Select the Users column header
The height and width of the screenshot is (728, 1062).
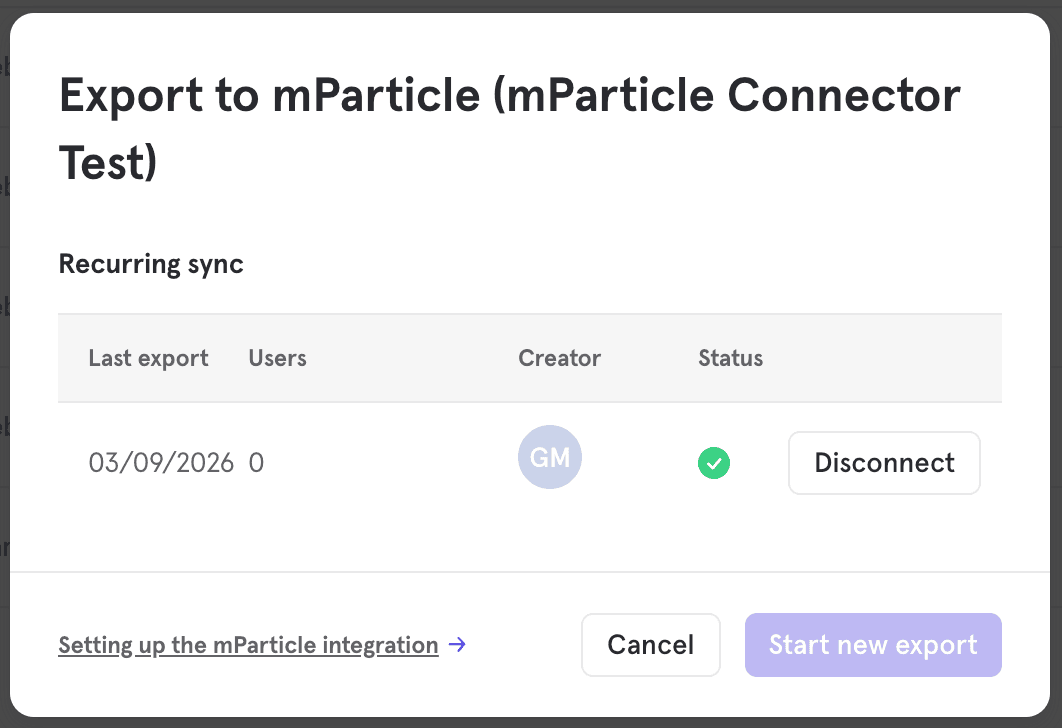pos(277,358)
